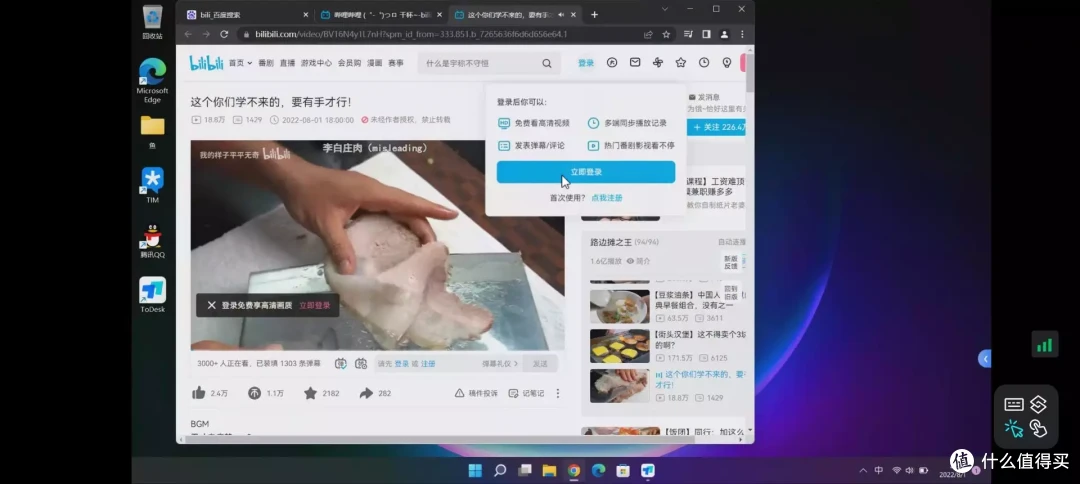Open the video more-options three dots

[x=558, y=393]
